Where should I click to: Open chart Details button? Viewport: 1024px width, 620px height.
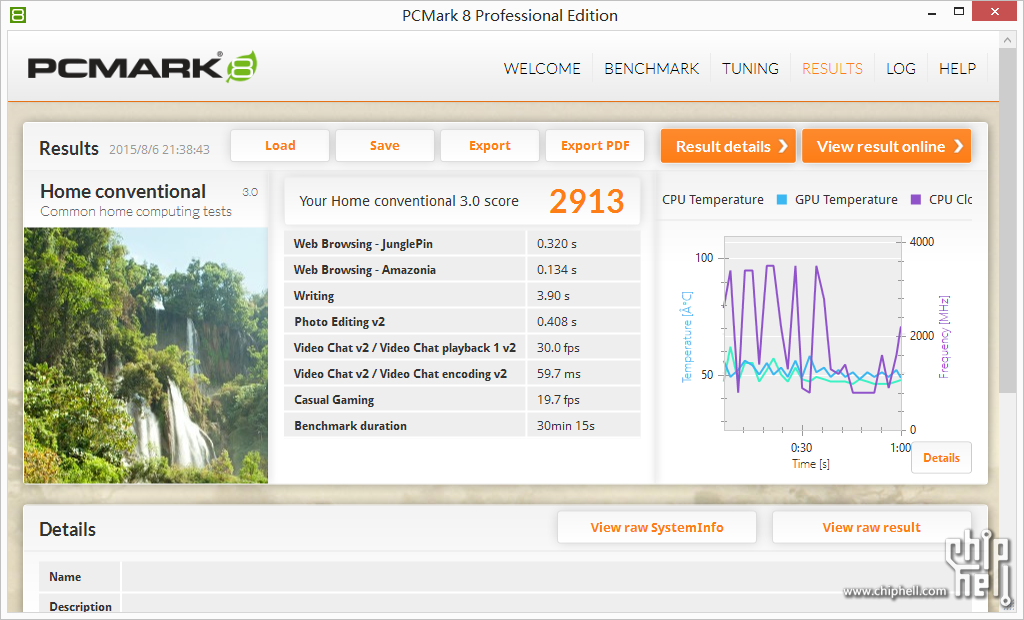[941, 458]
